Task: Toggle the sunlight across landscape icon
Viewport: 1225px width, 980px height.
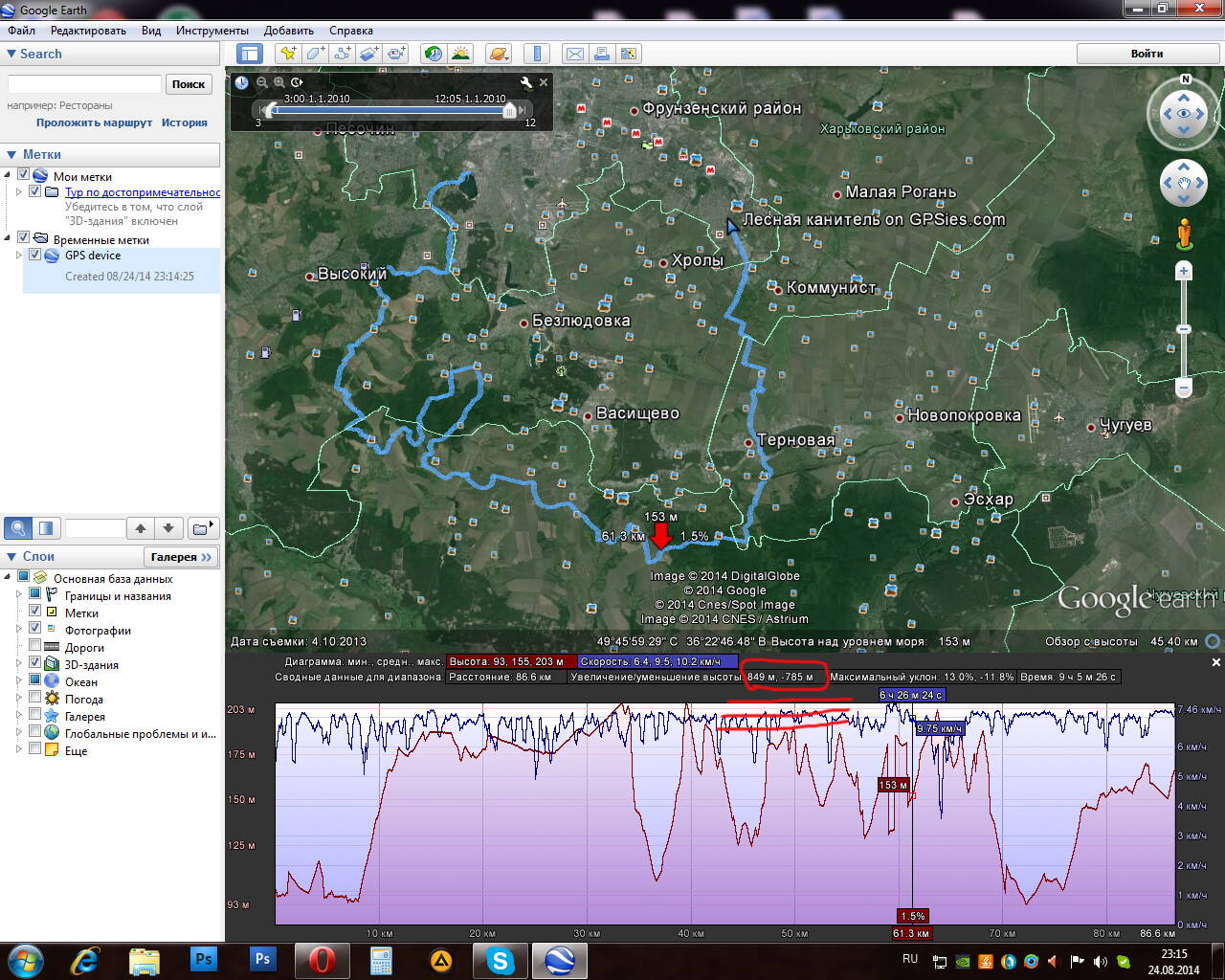Action: coord(461,54)
